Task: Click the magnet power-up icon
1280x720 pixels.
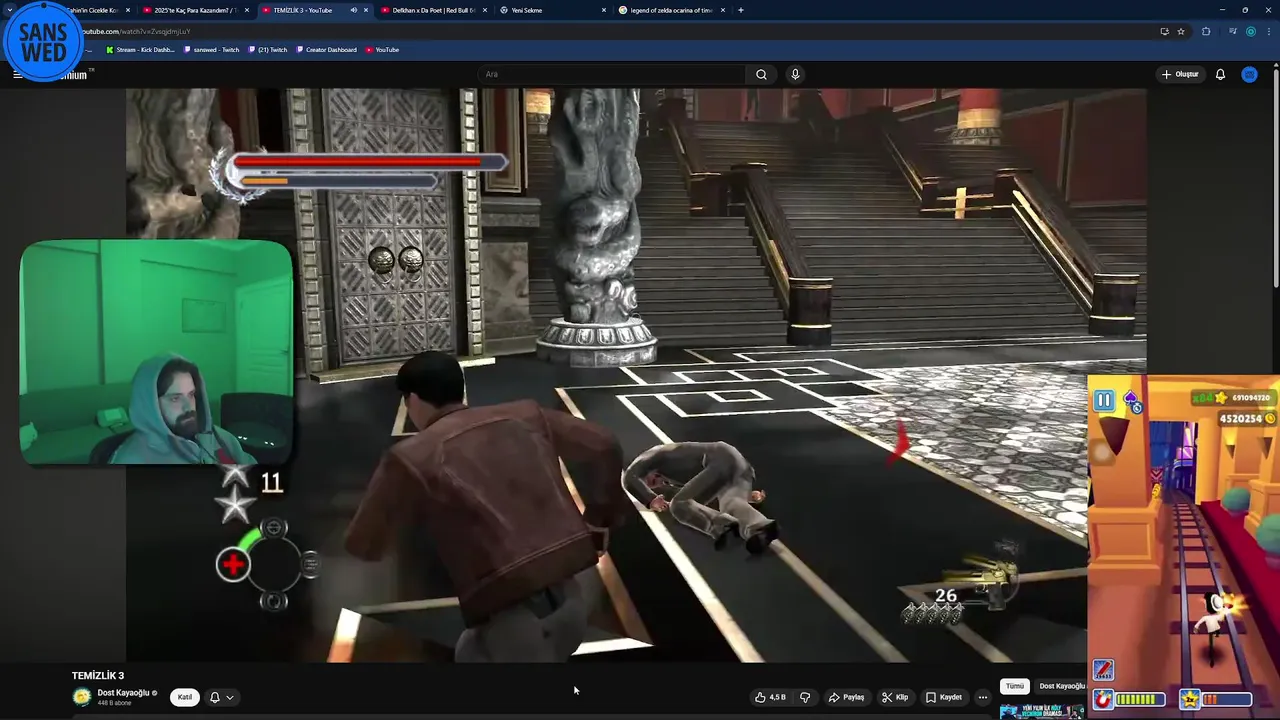Action: click(x=1103, y=699)
